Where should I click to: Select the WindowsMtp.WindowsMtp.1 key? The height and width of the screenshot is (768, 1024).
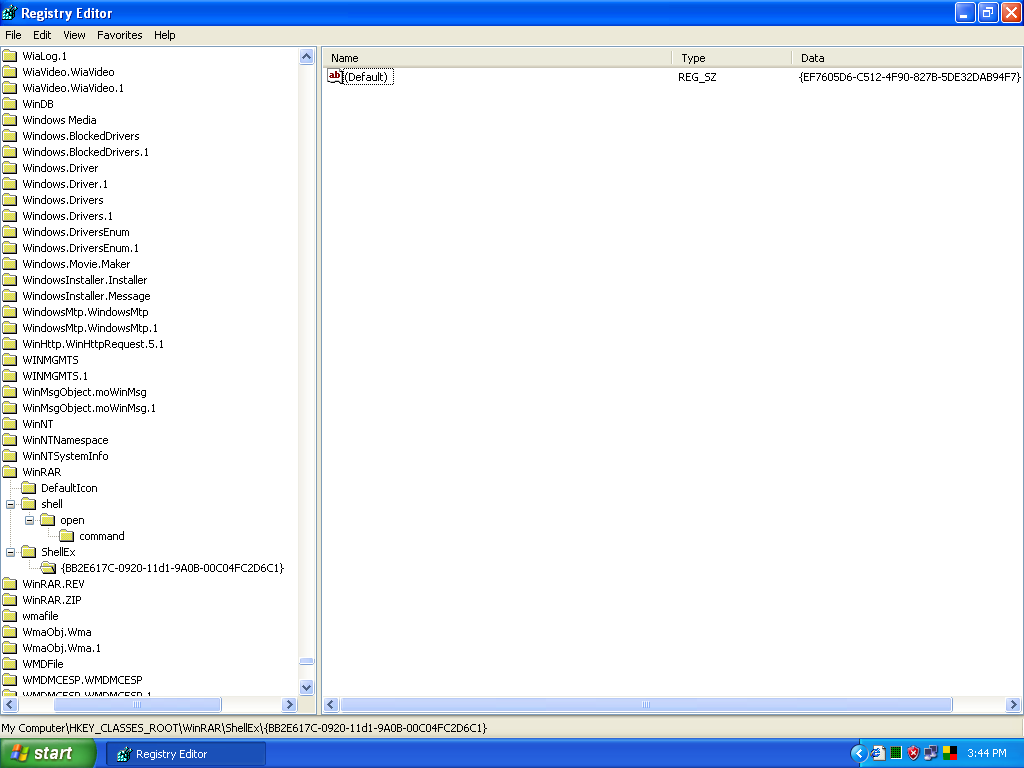coord(90,328)
